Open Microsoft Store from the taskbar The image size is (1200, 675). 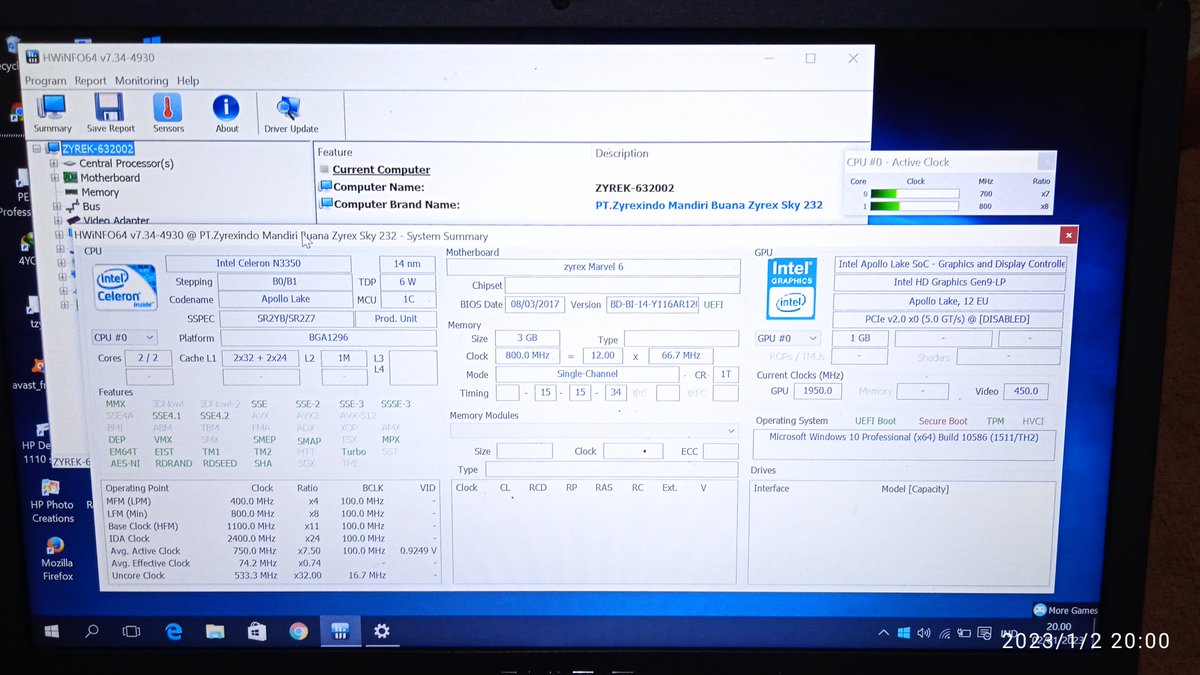click(256, 631)
